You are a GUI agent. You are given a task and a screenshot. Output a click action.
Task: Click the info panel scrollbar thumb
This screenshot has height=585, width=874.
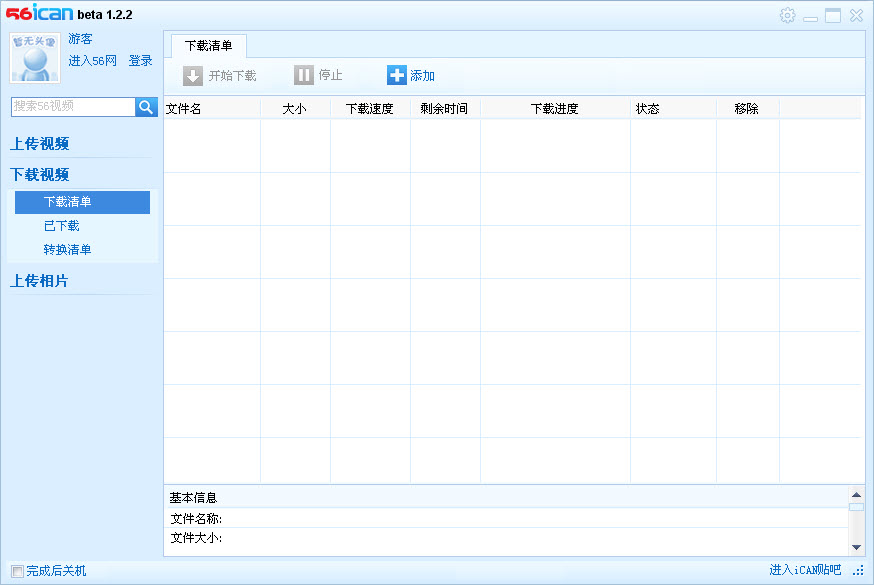[856, 507]
